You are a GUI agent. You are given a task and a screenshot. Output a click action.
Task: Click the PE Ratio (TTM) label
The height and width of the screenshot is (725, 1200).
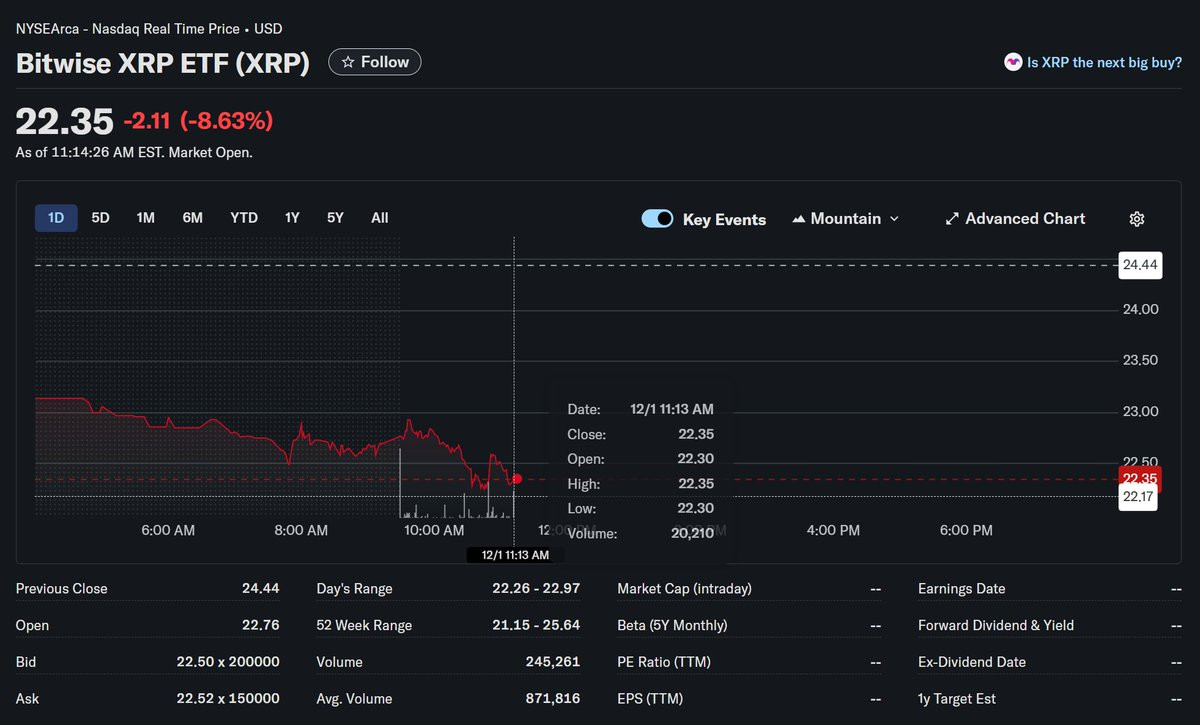coord(665,662)
